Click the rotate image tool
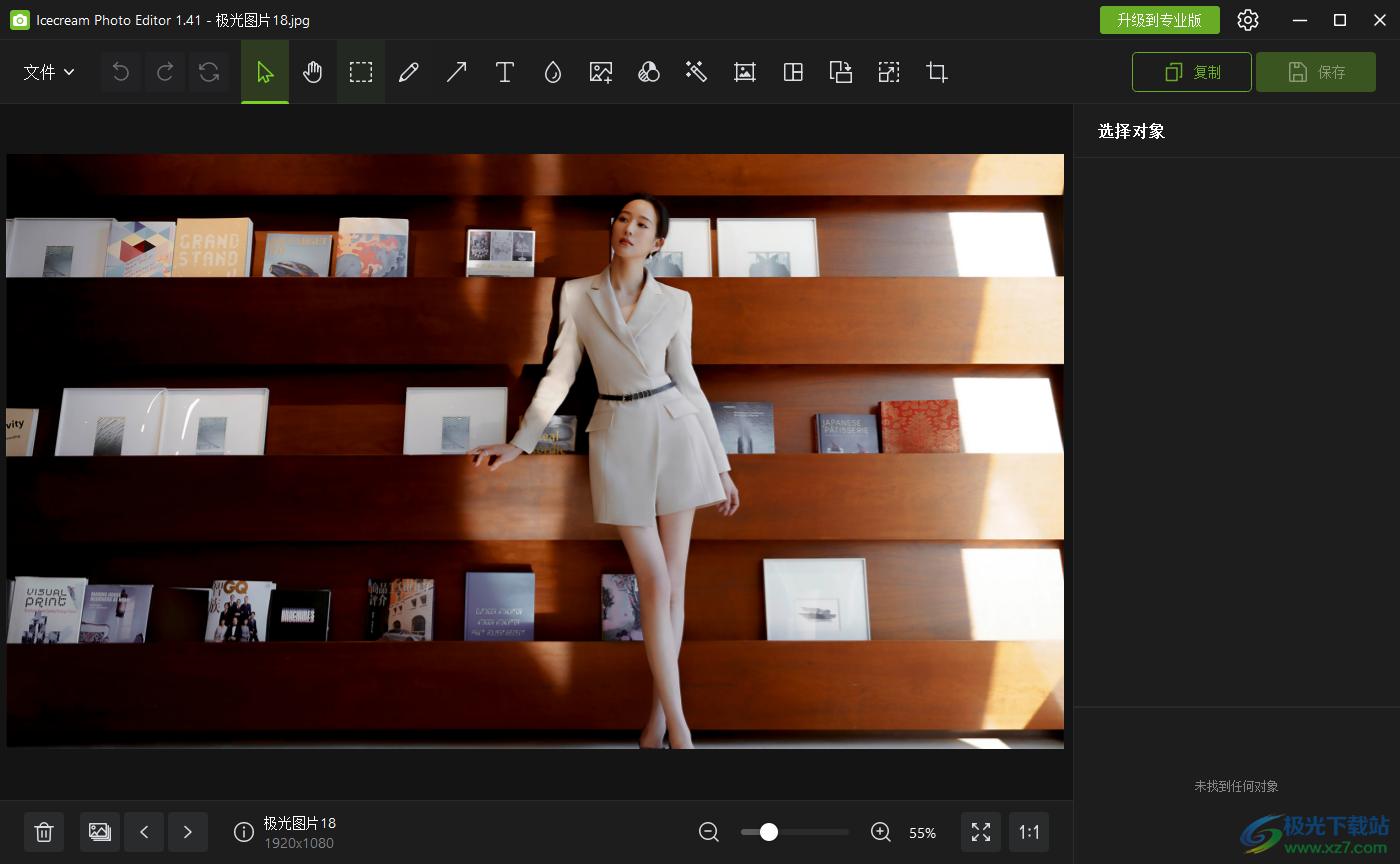 (x=841, y=72)
